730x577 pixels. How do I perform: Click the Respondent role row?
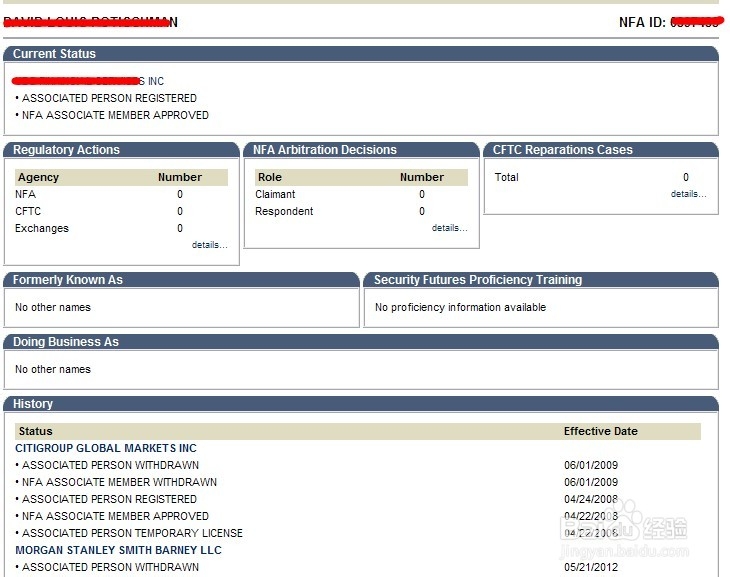click(x=361, y=211)
